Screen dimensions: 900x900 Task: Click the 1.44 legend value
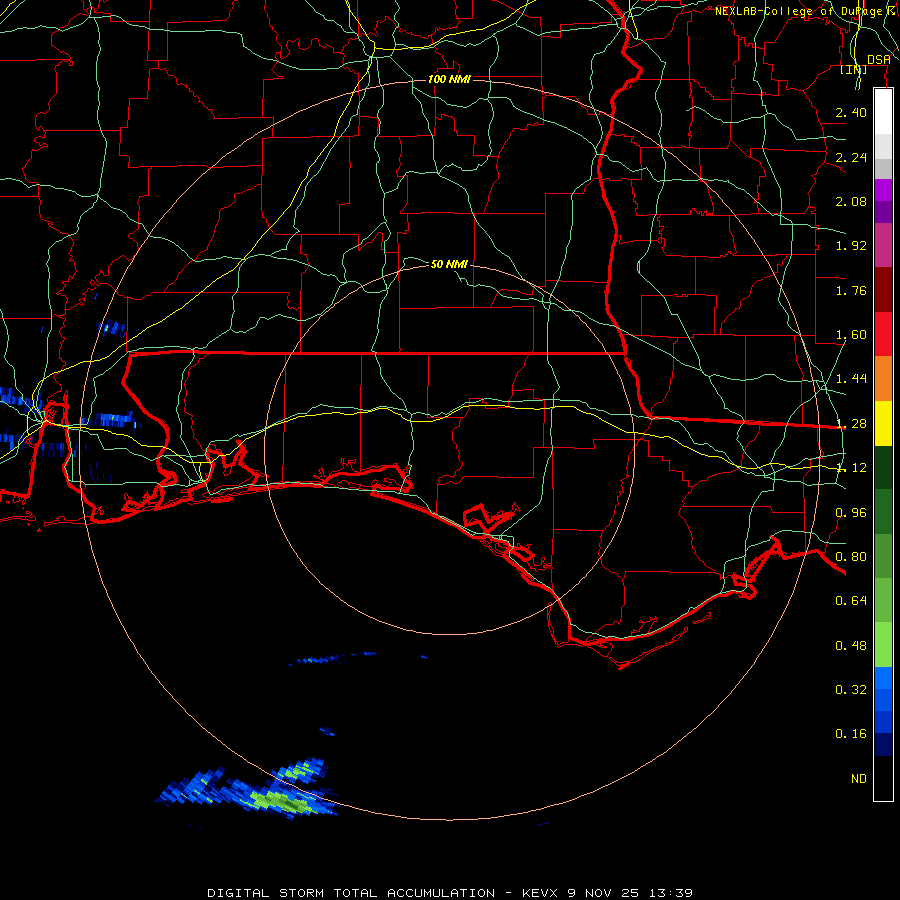click(x=851, y=379)
